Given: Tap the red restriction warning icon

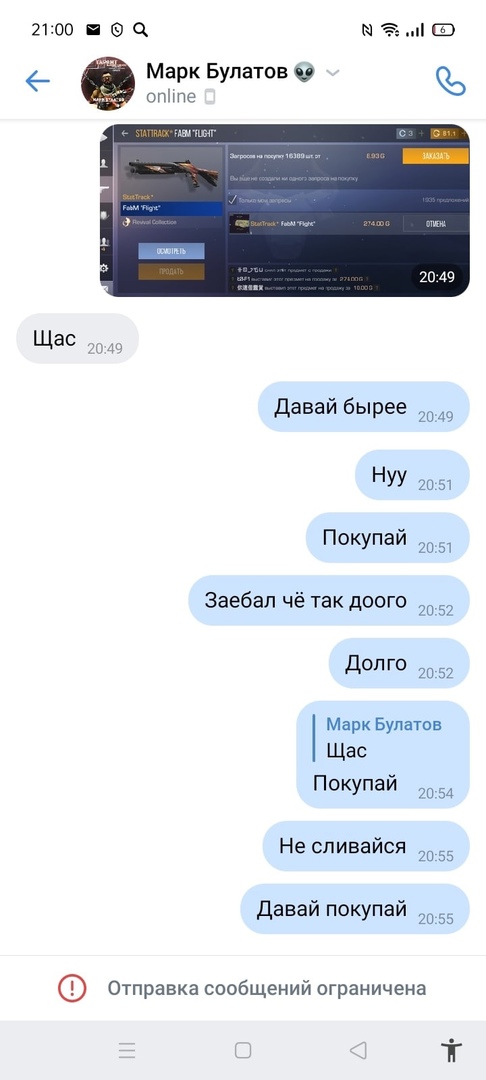Looking at the screenshot, I should (72, 988).
